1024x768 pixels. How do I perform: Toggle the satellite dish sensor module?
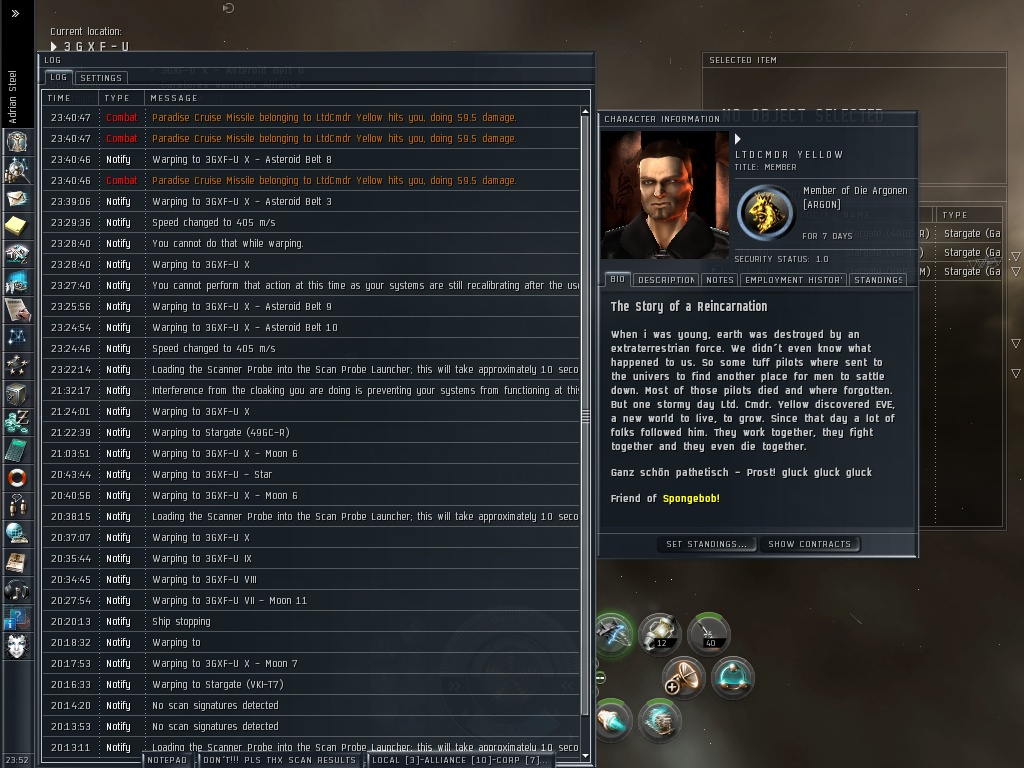pos(684,677)
